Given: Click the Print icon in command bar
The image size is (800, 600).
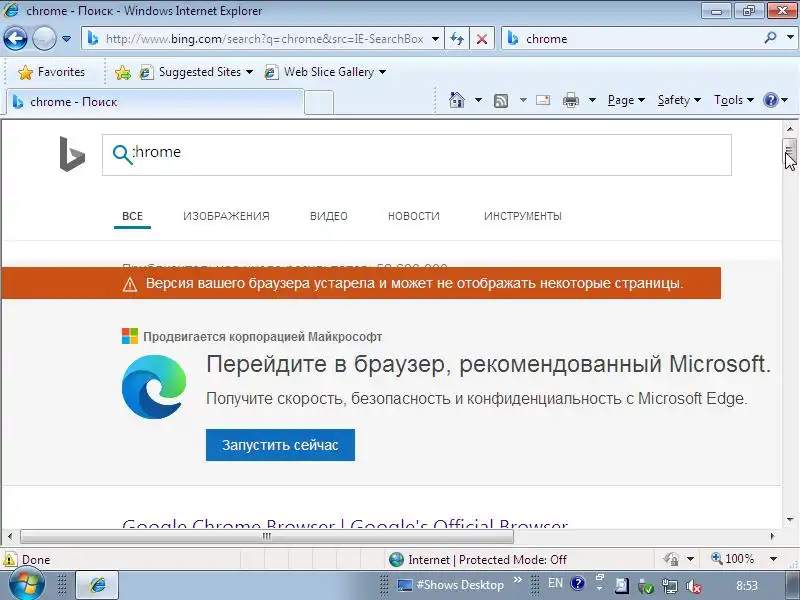Looking at the screenshot, I should [x=570, y=100].
